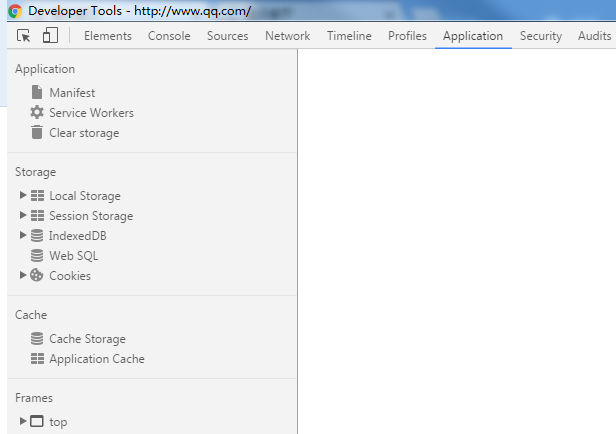Select the Web SQL label
The height and width of the screenshot is (434, 616).
coord(73,256)
